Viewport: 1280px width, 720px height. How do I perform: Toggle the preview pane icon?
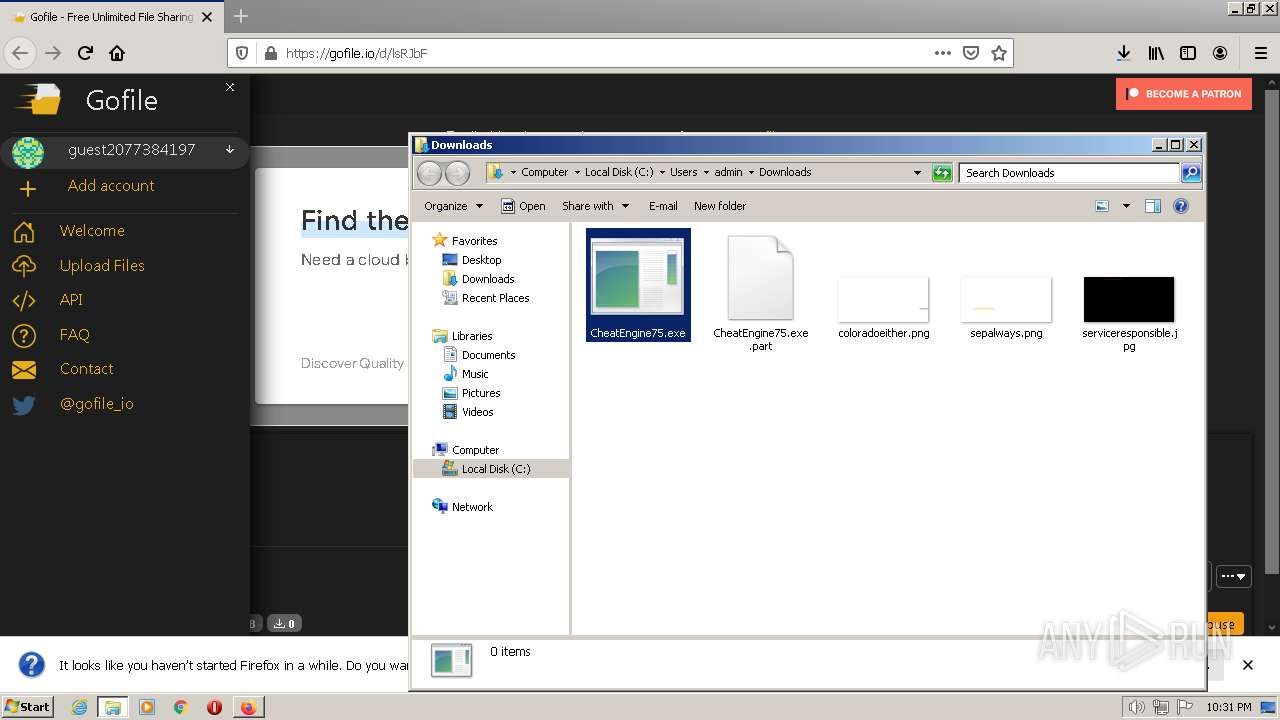tap(1153, 206)
